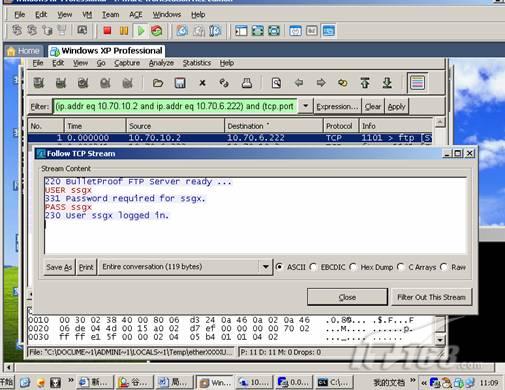Power on VM with the green play icon
505x390 pixels.
141,31
